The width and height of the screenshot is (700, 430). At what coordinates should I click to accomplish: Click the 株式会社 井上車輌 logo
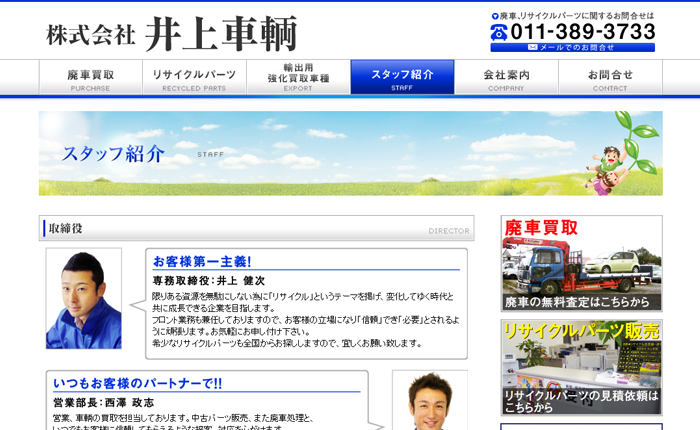(171, 34)
